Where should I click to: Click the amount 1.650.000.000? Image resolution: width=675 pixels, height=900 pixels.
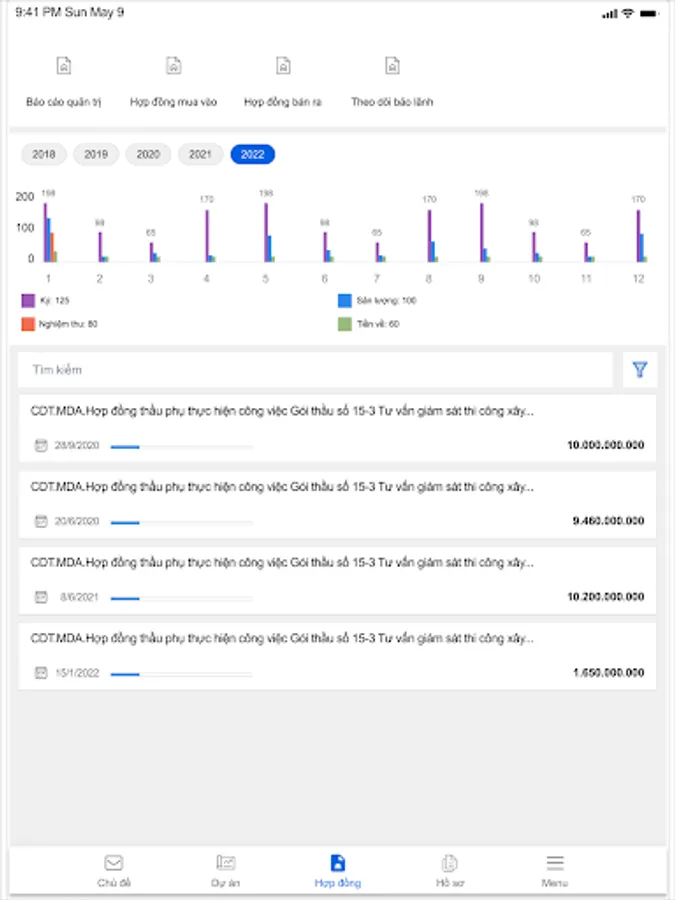pyautogui.click(x=608, y=673)
